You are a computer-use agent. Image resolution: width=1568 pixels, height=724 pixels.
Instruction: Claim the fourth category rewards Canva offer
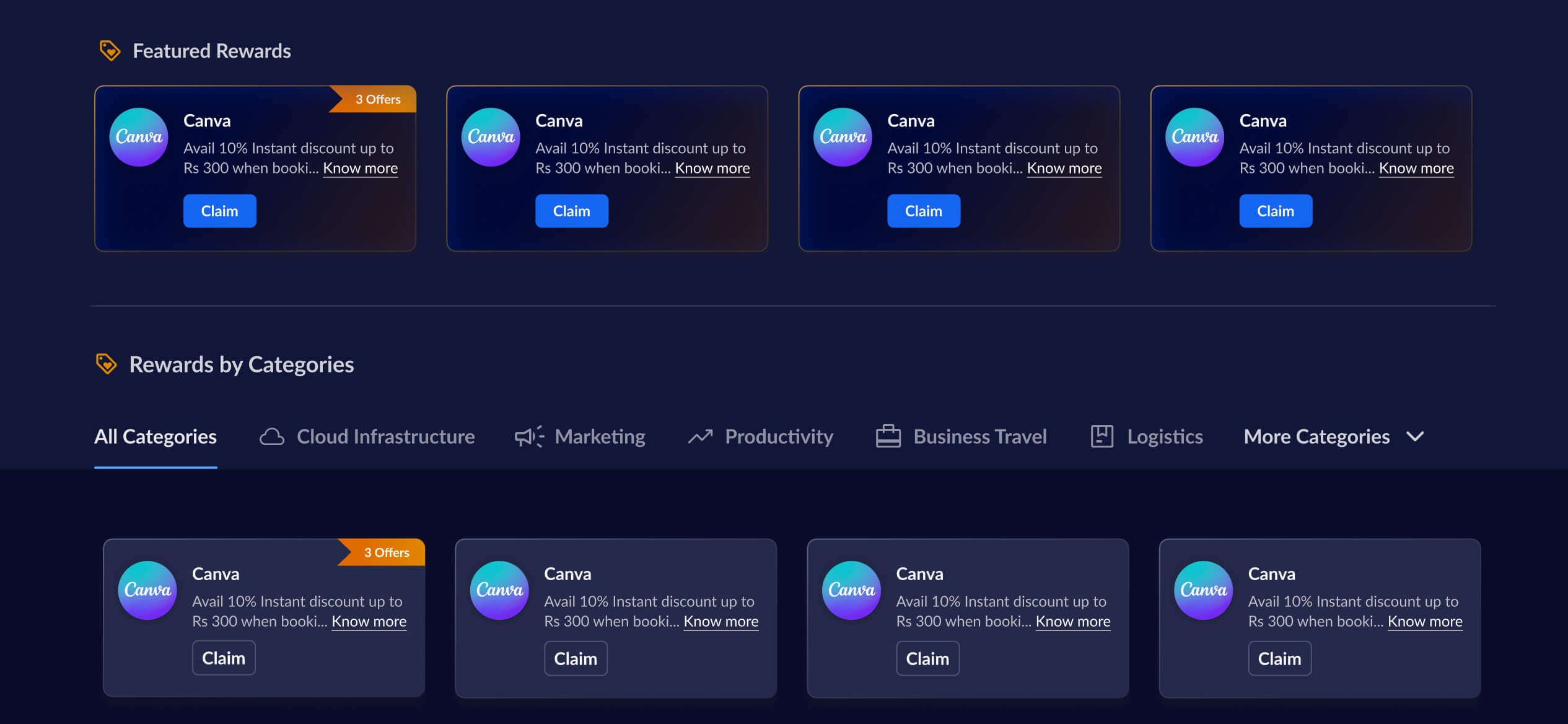[1279, 658]
